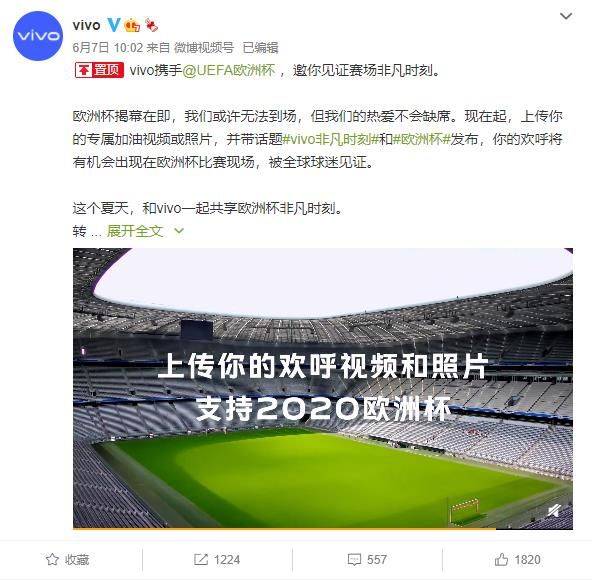Image resolution: width=592 pixels, height=580 pixels.
Task: Click the vivo round avatar logo
Action: click(38, 36)
